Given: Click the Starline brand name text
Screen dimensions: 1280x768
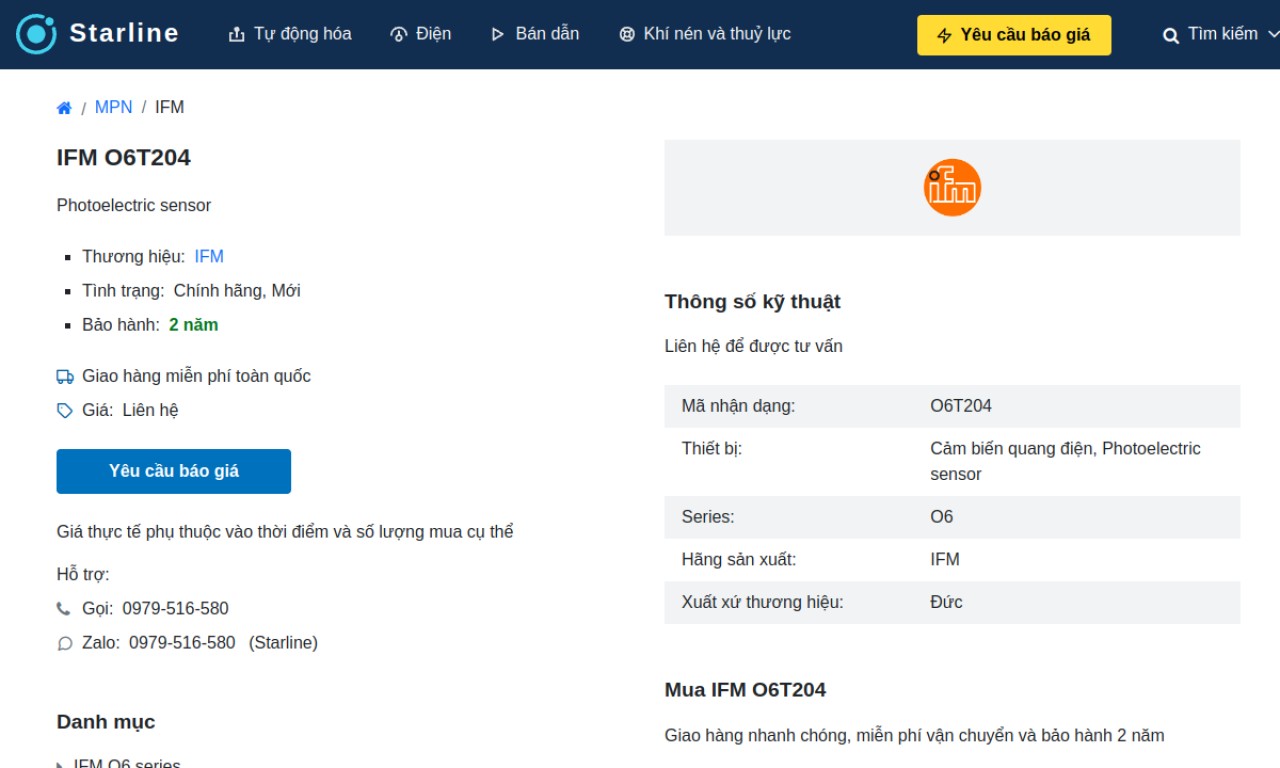Looking at the screenshot, I should click(124, 33).
